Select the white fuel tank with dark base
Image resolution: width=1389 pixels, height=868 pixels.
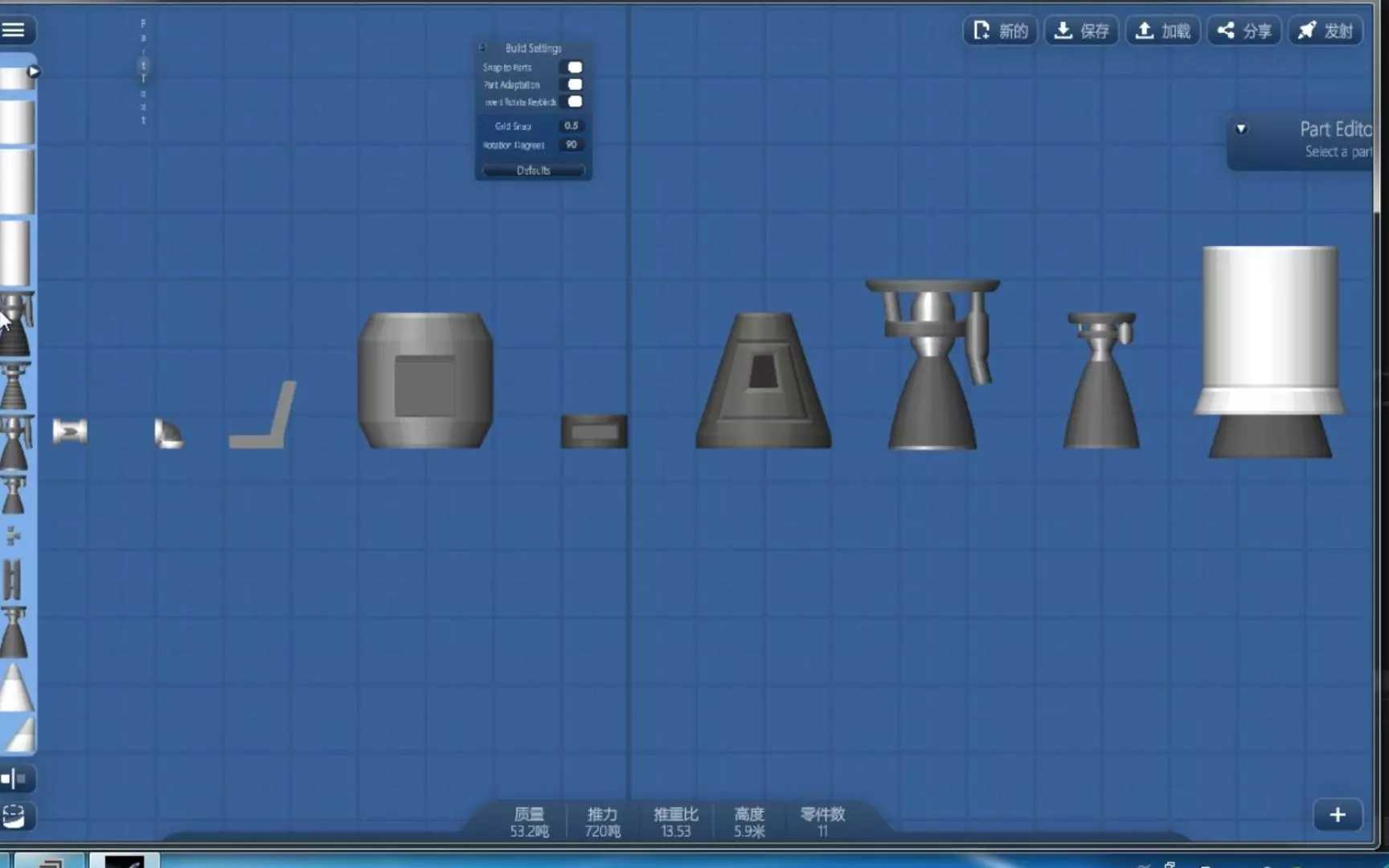tap(1270, 352)
